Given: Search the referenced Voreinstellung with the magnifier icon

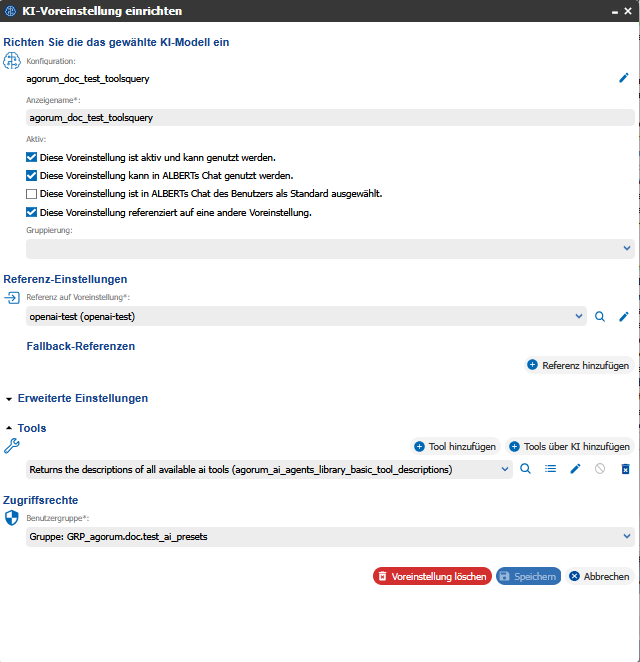Looking at the screenshot, I should point(600,316).
